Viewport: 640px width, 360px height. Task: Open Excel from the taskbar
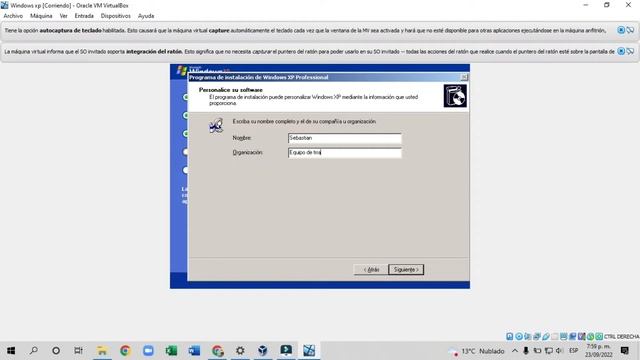pyautogui.click(x=171, y=351)
